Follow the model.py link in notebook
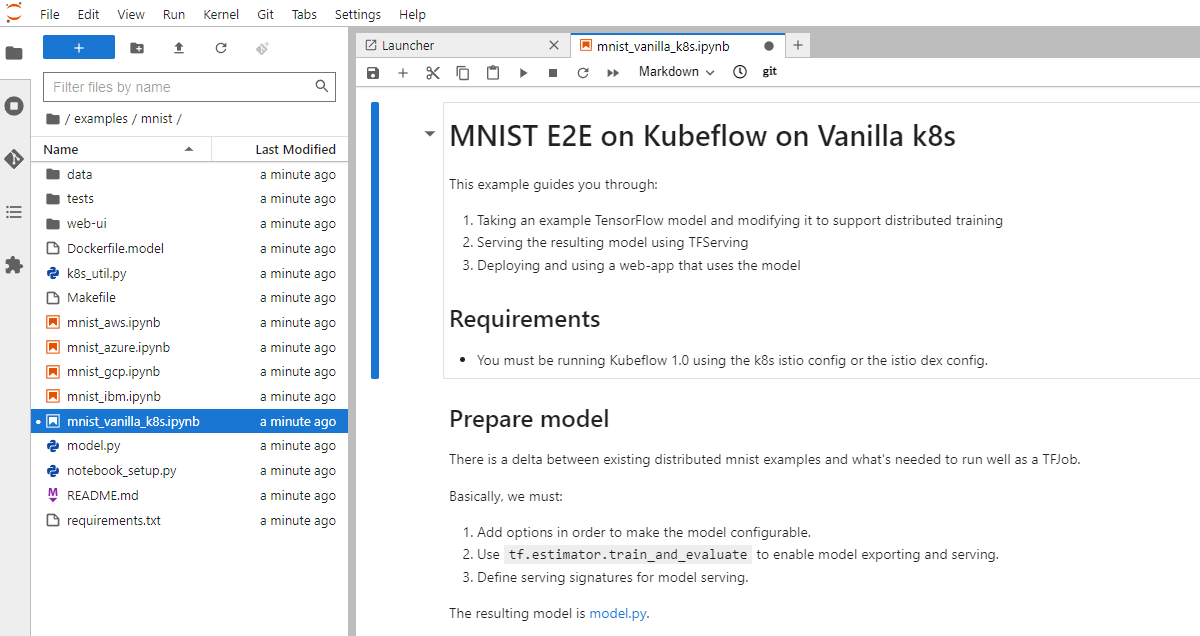This screenshot has height=636, width=1200. click(x=619, y=613)
